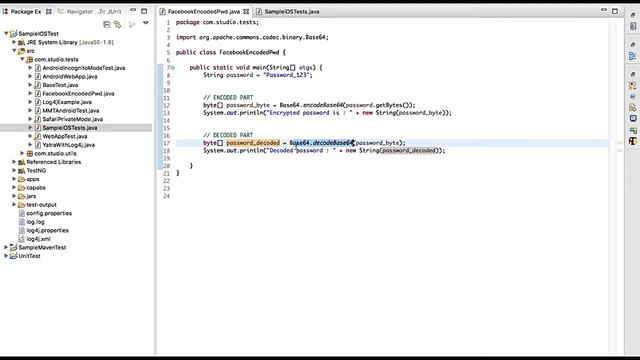The height and width of the screenshot is (360, 640).
Task: Collapse the SampleIOSTest project node
Action: tap(6, 33)
